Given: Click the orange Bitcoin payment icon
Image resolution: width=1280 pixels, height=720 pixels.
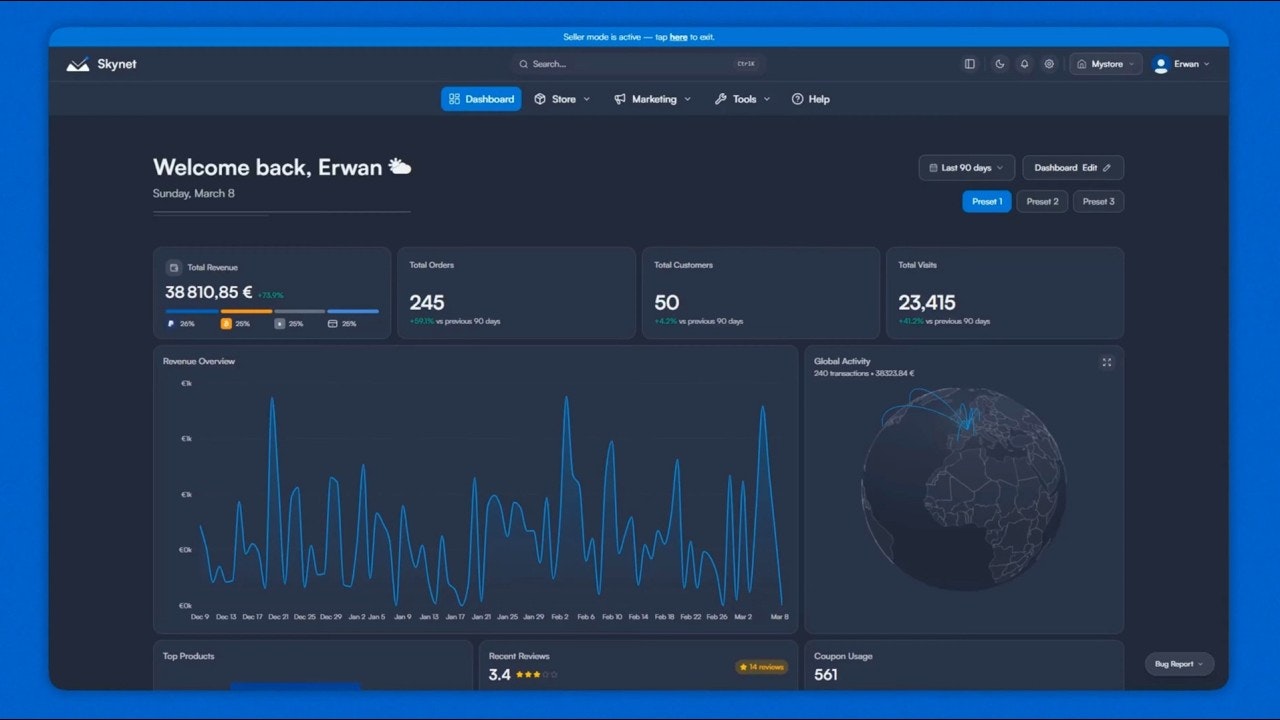Looking at the screenshot, I should (x=226, y=324).
